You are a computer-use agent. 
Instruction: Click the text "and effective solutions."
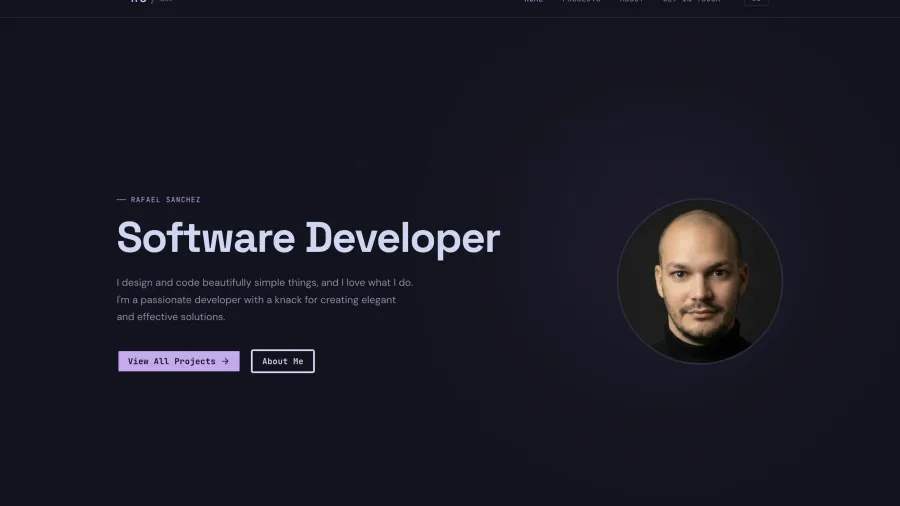pos(171,317)
